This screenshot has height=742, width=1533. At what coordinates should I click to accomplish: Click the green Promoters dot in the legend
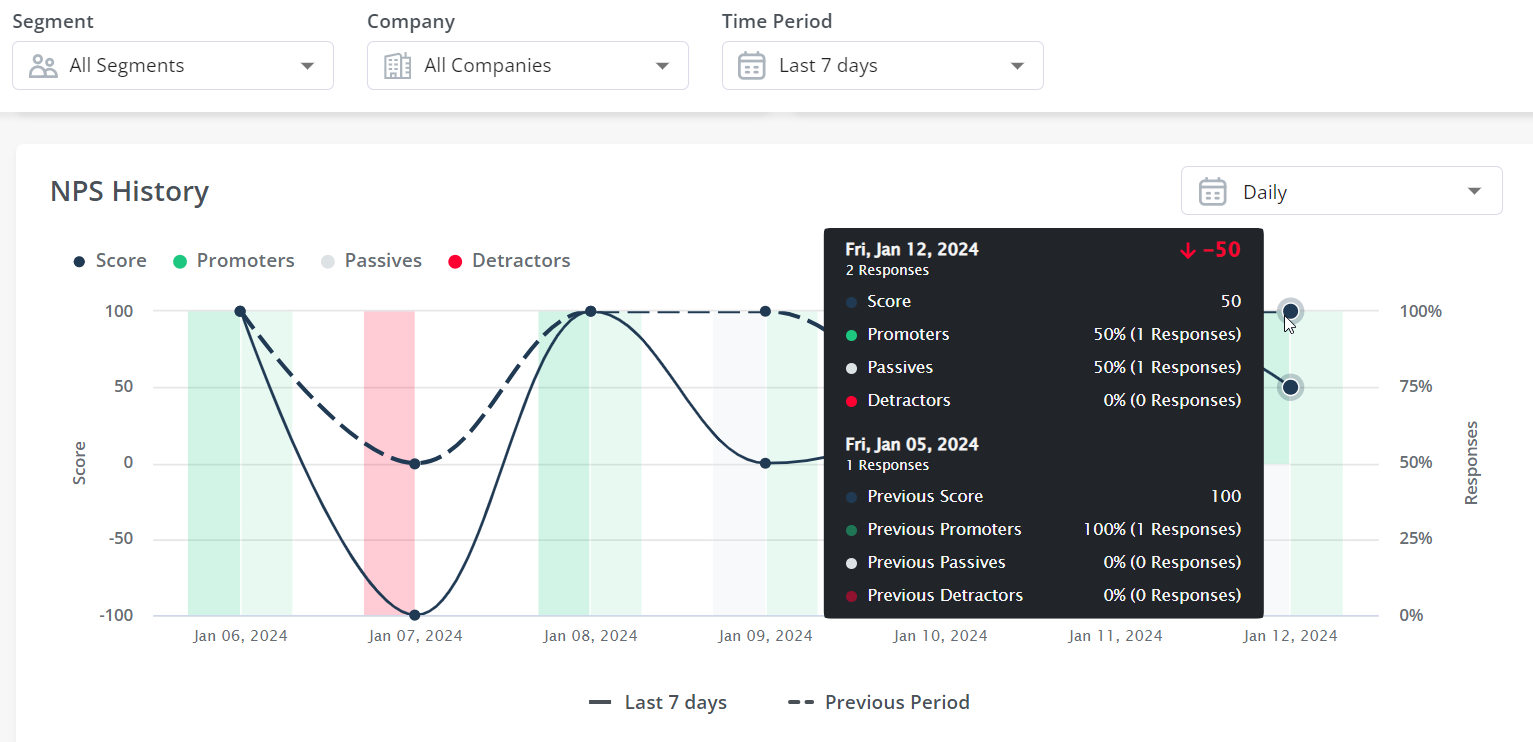pyautogui.click(x=181, y=260)
